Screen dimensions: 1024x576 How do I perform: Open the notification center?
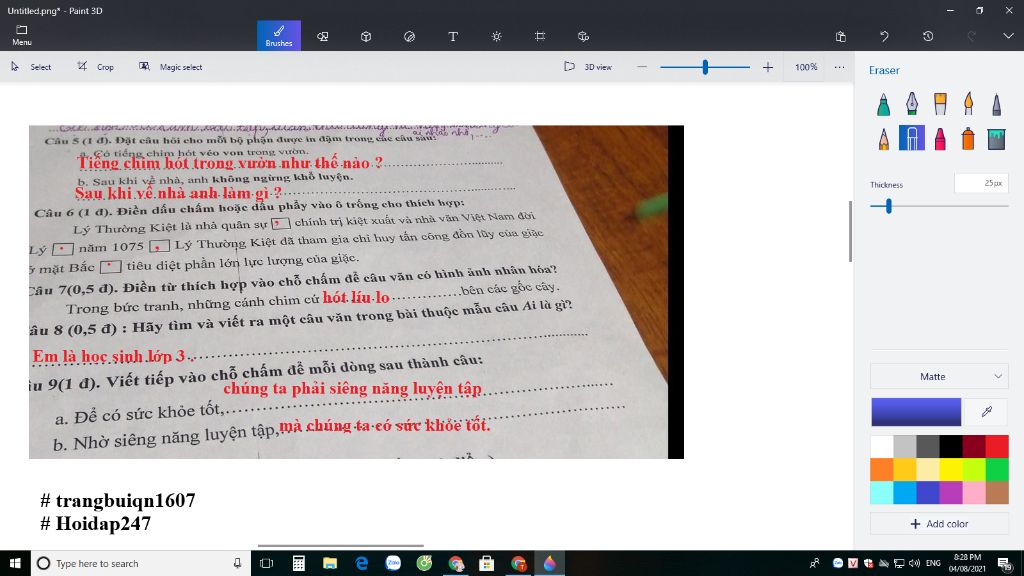coord(1005,563)
